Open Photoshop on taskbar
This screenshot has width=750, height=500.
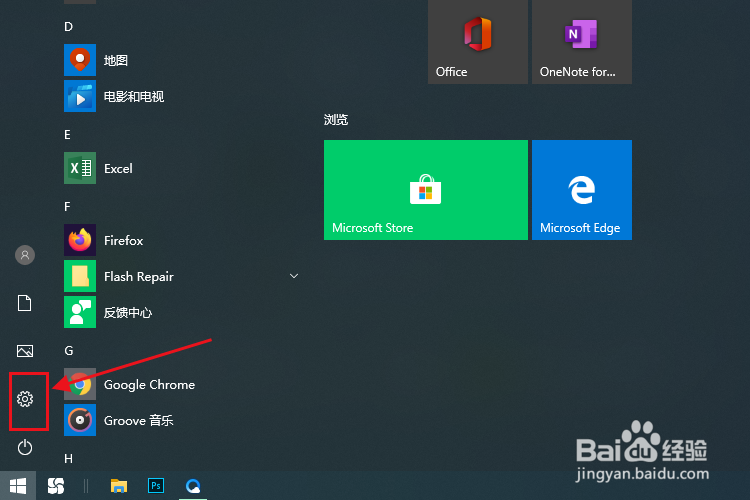156,486
